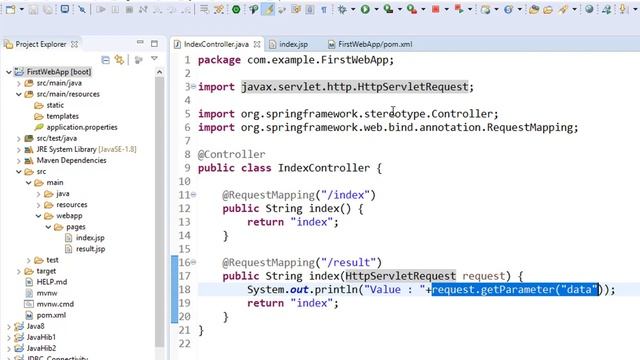The image size is (640, 360).
Task: Close the IndexController.java tab
Action: point(257,44)
